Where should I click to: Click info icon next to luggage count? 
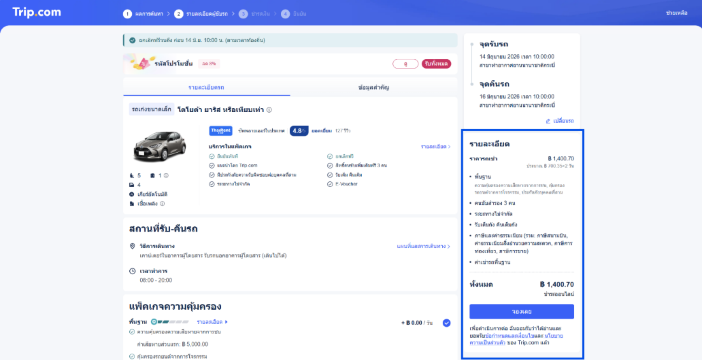166,176
